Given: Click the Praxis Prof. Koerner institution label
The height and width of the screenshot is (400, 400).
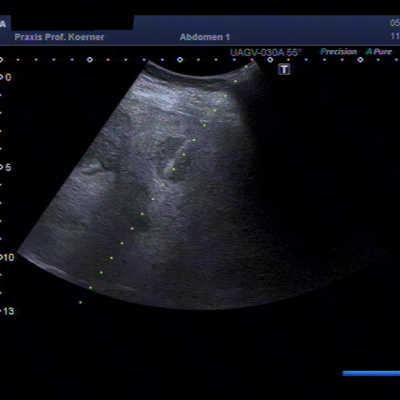Looking at the screenshot, I should tap(59, 37).
